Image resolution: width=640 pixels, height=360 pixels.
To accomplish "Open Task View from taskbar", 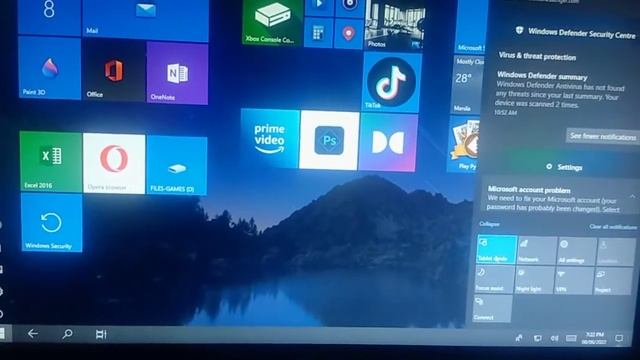I will [x=101, y=335].
